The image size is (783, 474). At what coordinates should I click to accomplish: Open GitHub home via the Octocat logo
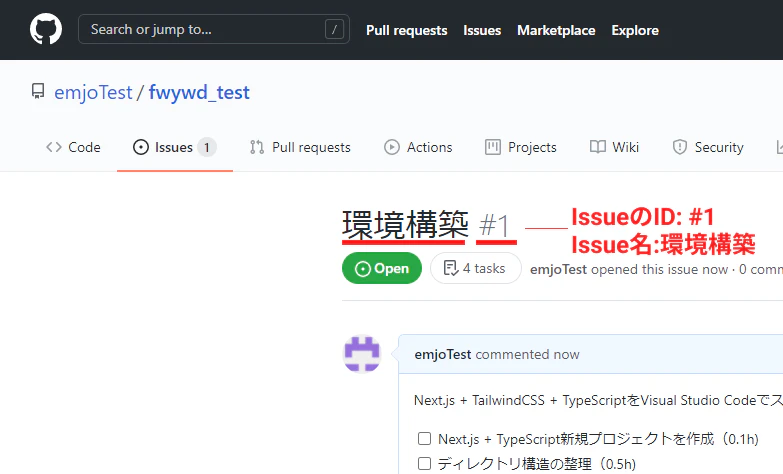pyautogui.click(x=46, y=29)
